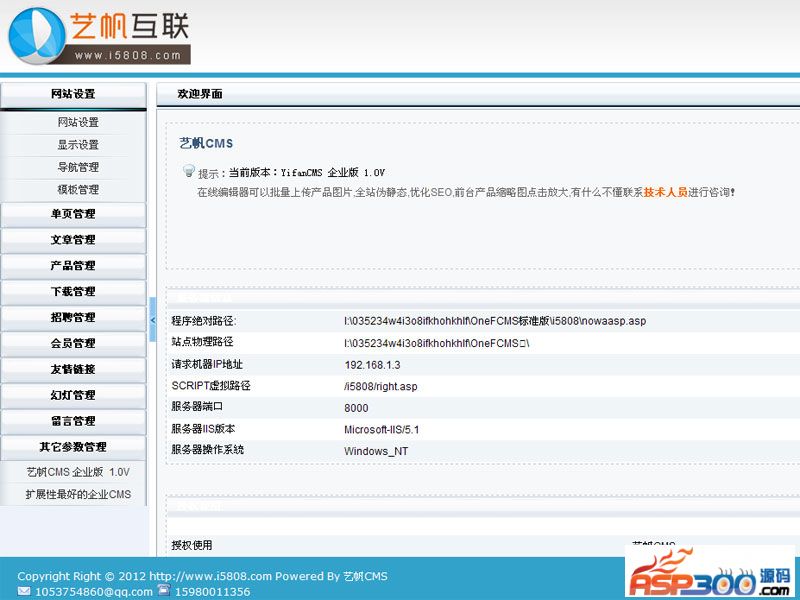Screen dimensions: 800x600
Task: Click the lightbulb tip icon
Action: (x=189, y=170)
